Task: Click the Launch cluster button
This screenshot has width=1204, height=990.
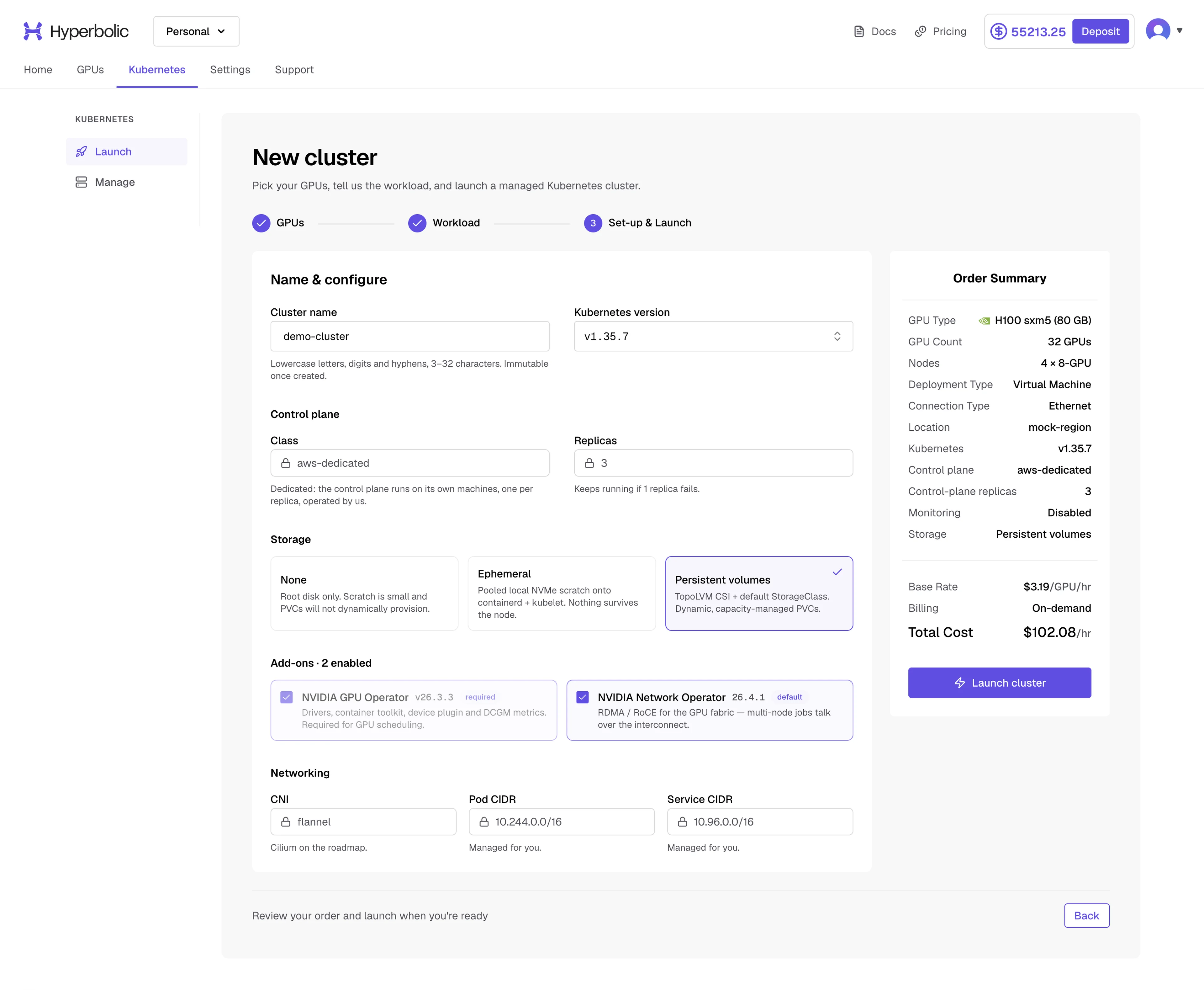Action: coord(999,683)
